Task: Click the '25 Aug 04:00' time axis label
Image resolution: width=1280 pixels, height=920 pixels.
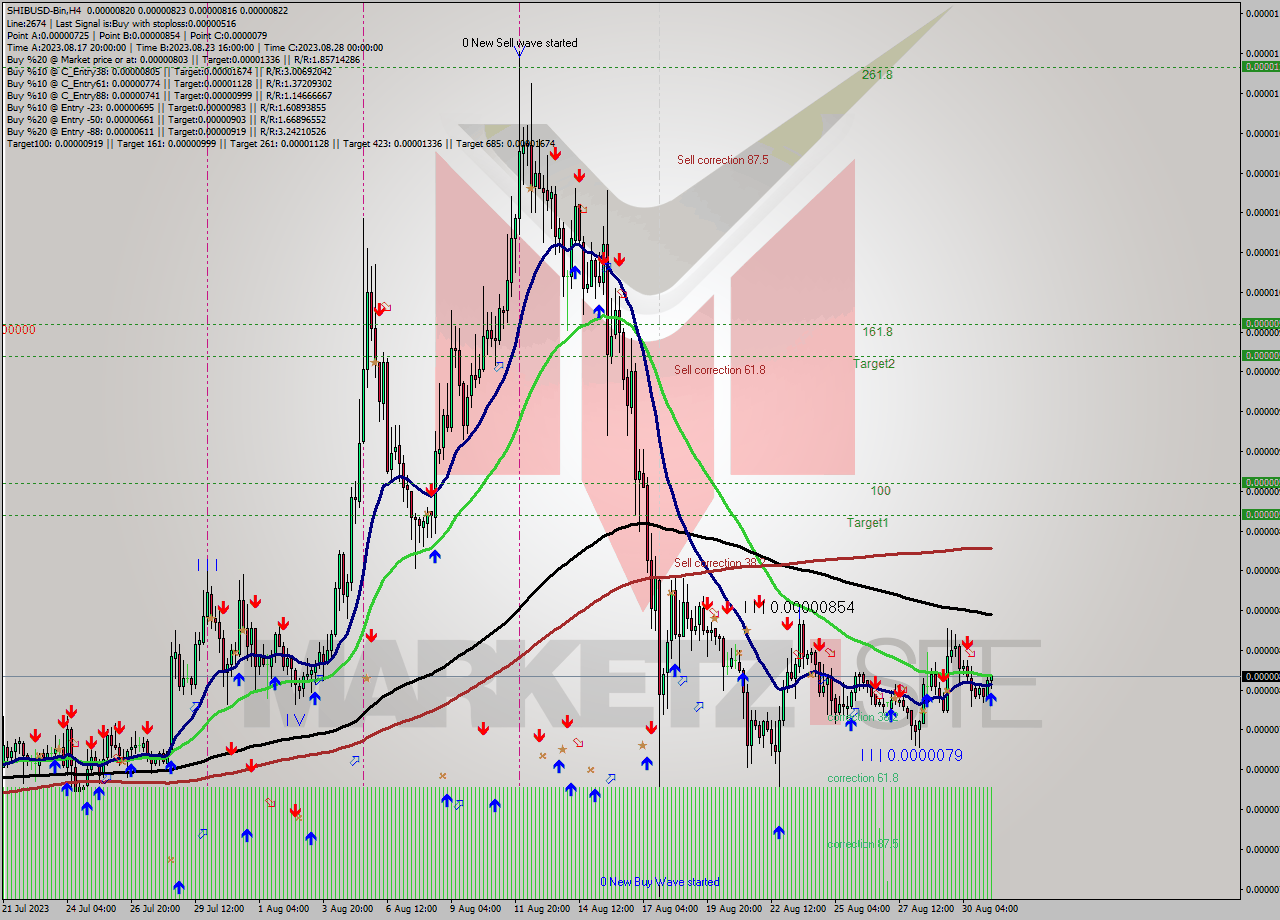Action: 862,909
